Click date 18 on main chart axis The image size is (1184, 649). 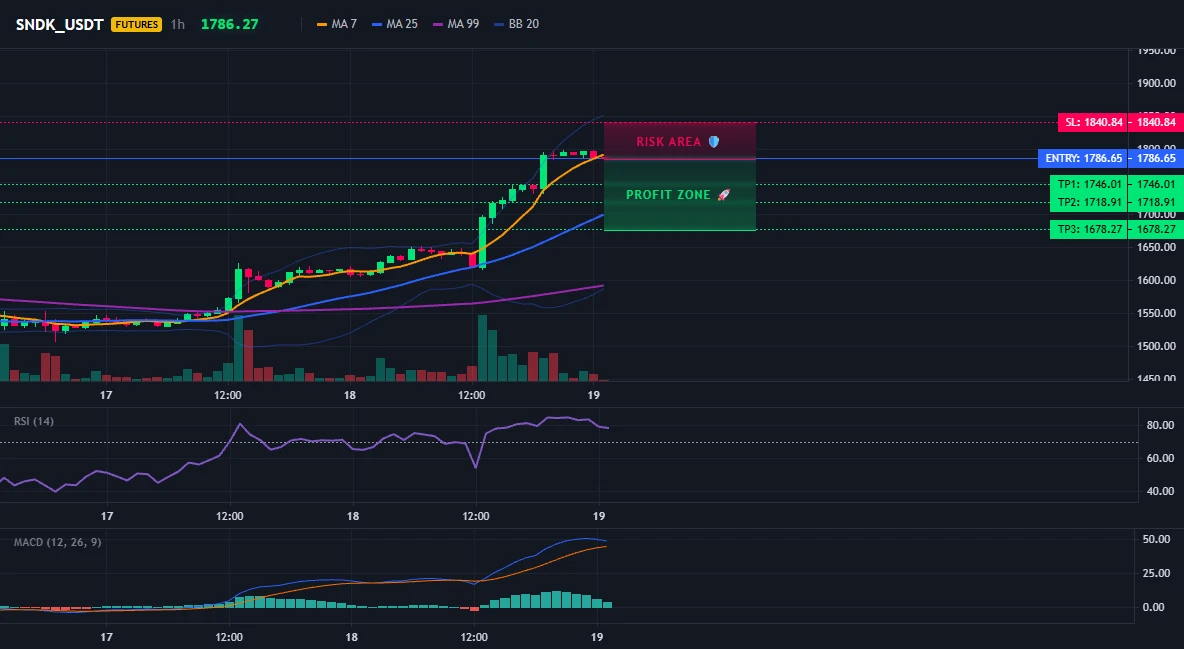(x=350, y=395)
